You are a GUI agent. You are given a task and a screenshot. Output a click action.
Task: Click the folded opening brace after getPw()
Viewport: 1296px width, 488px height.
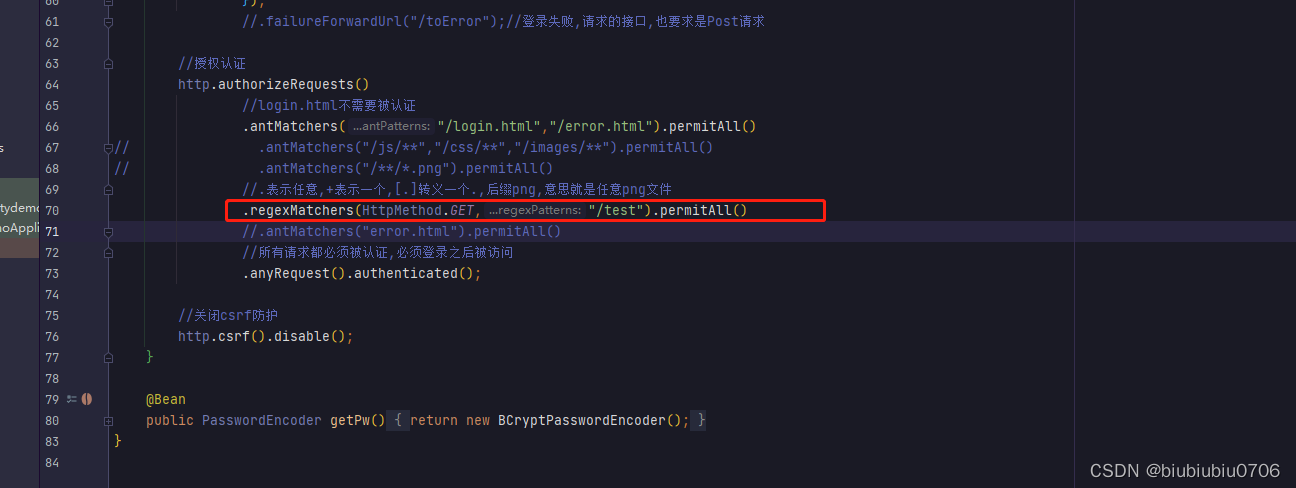pos(397,421)
